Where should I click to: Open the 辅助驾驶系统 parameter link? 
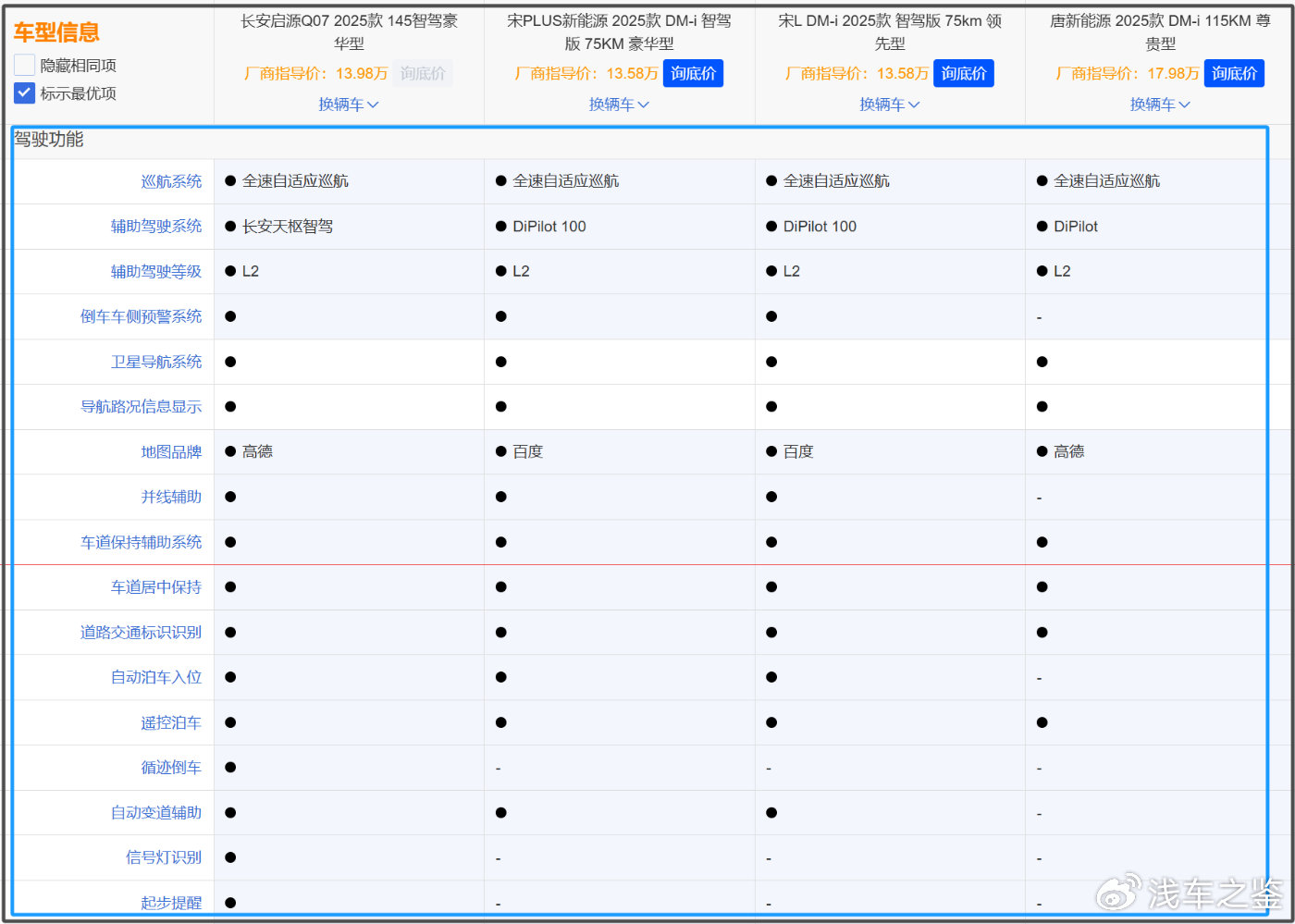[156, 227]
